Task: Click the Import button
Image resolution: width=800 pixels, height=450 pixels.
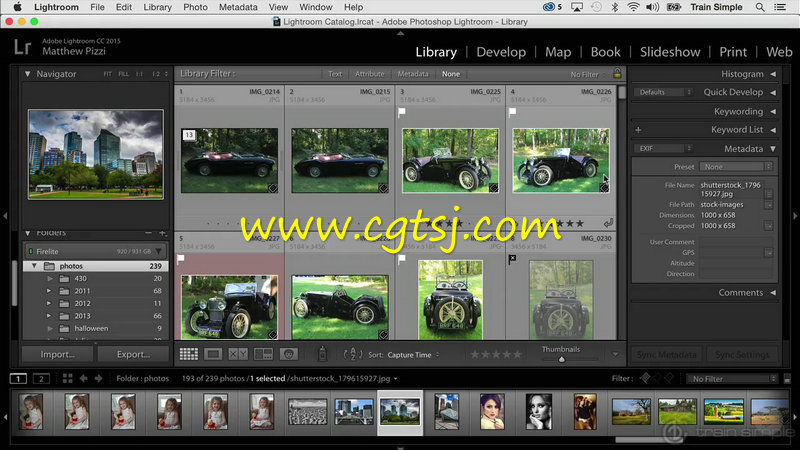Action: point(58,354)
